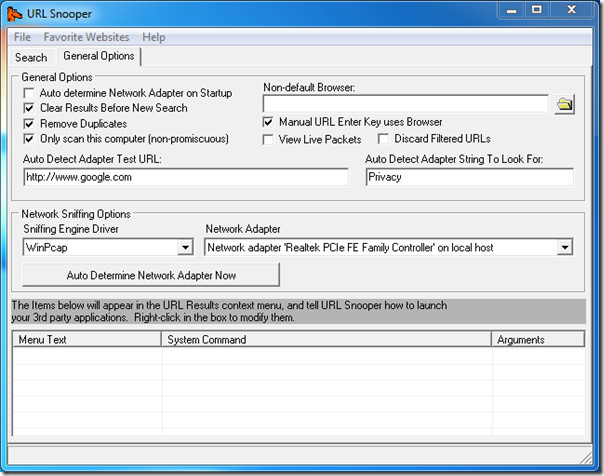Click the Arguments column header
Screen dimensions: 604x476
coord(538,340)
